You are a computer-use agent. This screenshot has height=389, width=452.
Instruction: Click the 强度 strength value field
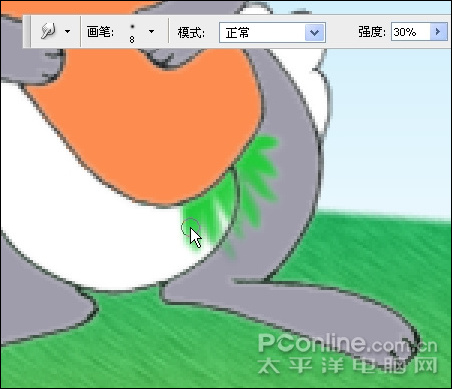(411, 32)
